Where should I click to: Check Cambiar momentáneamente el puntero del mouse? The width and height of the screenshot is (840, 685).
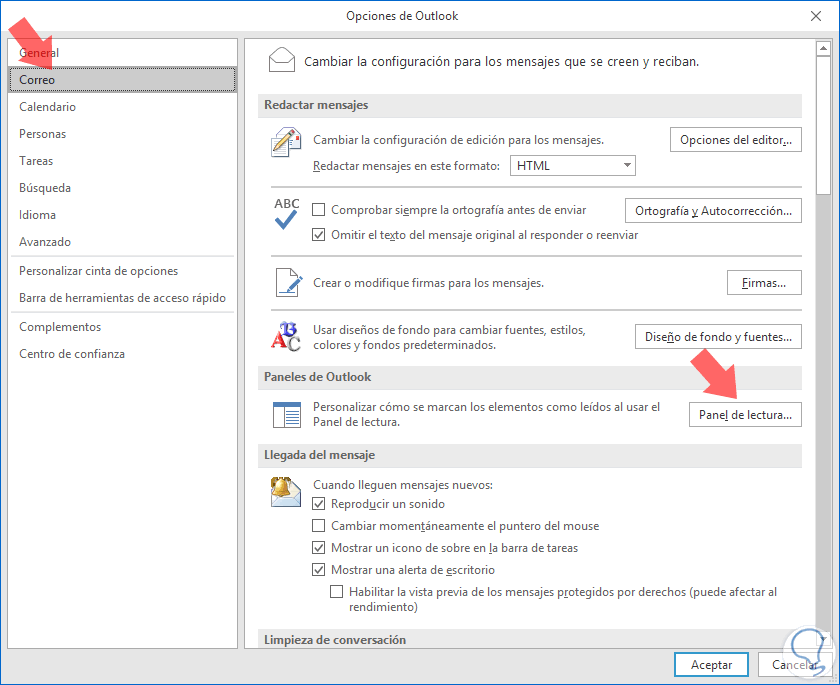pos(319,525)
